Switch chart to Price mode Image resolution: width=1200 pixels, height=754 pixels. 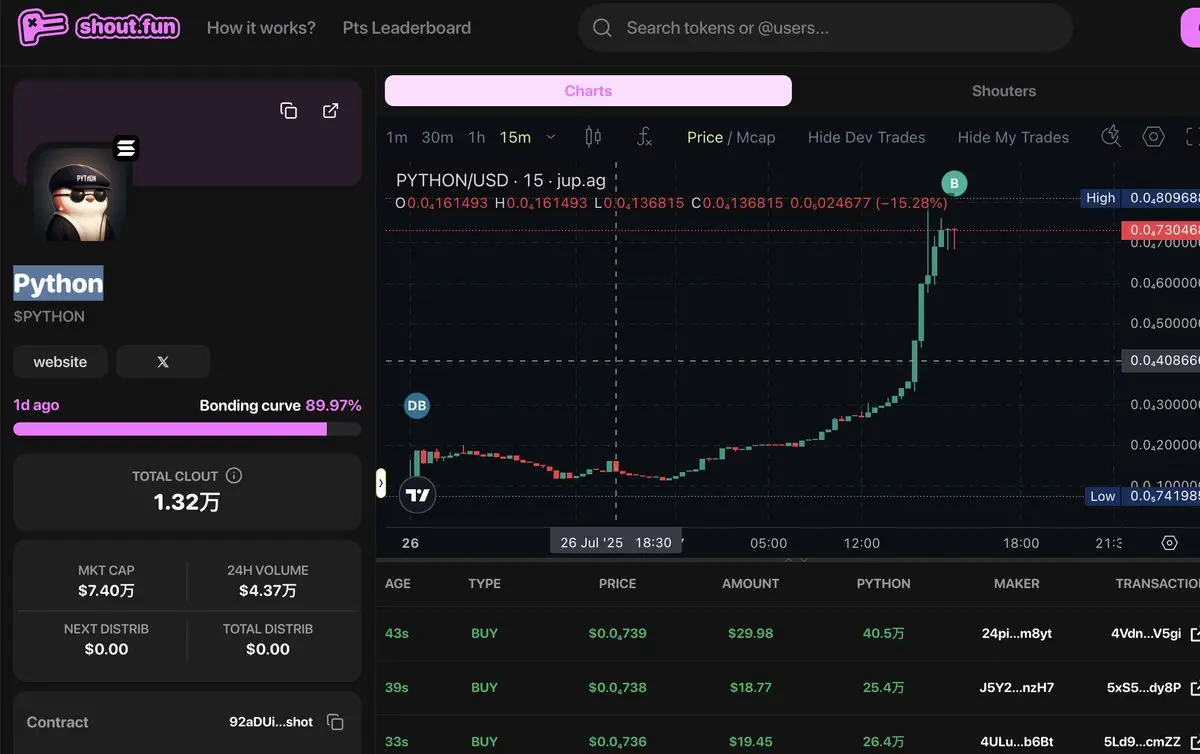pyautogui.click(x=705, y=137)
